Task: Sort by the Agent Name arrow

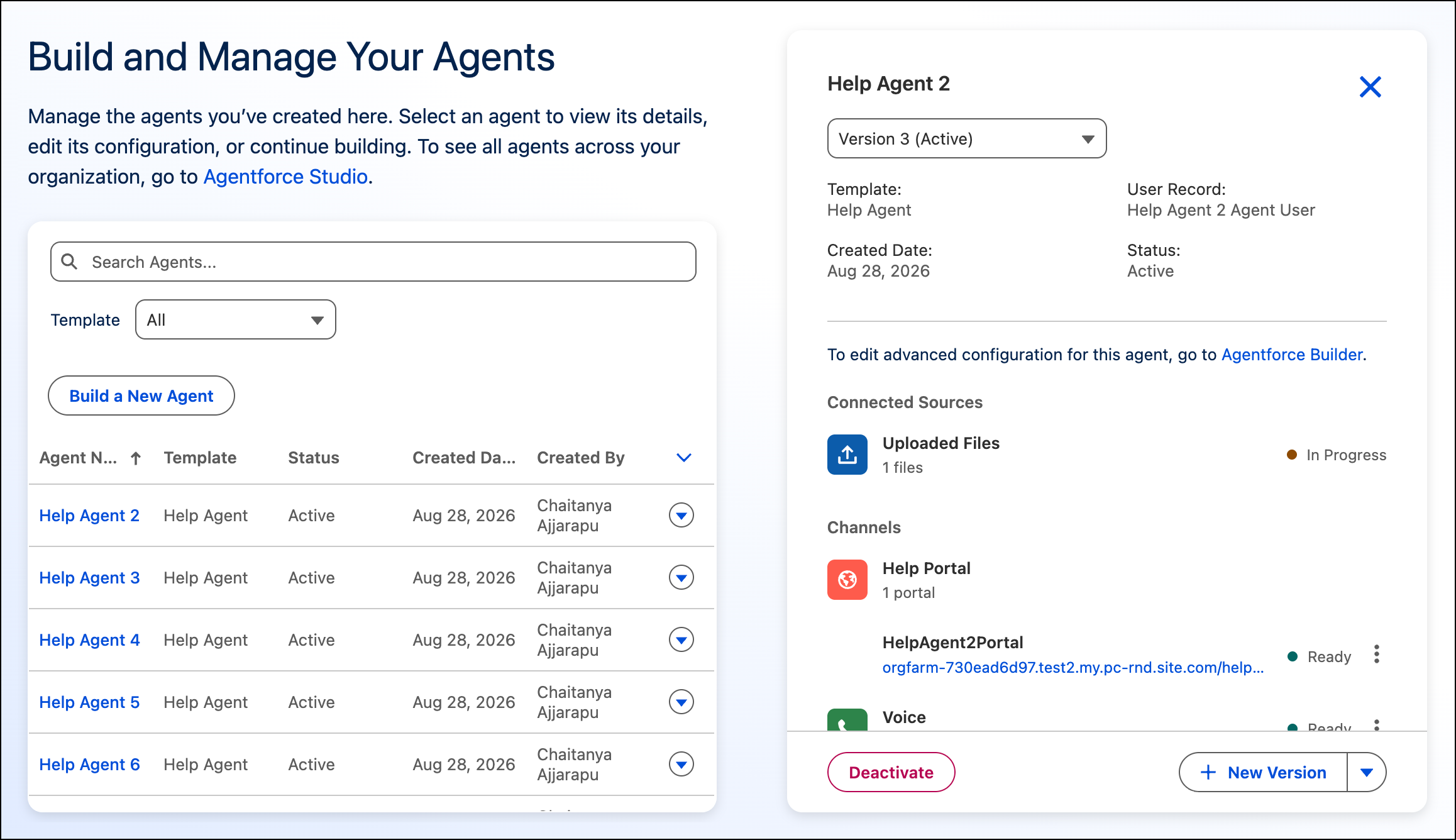Action: pos(135,458)
